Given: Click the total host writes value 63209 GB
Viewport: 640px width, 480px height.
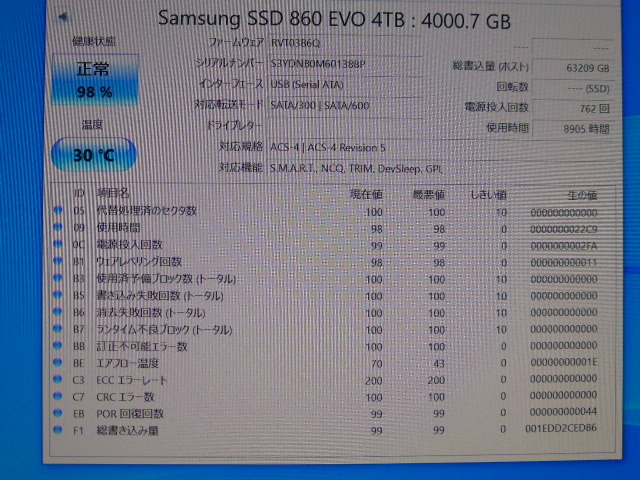Looking at the screenshot, I should tap(572, 68).
